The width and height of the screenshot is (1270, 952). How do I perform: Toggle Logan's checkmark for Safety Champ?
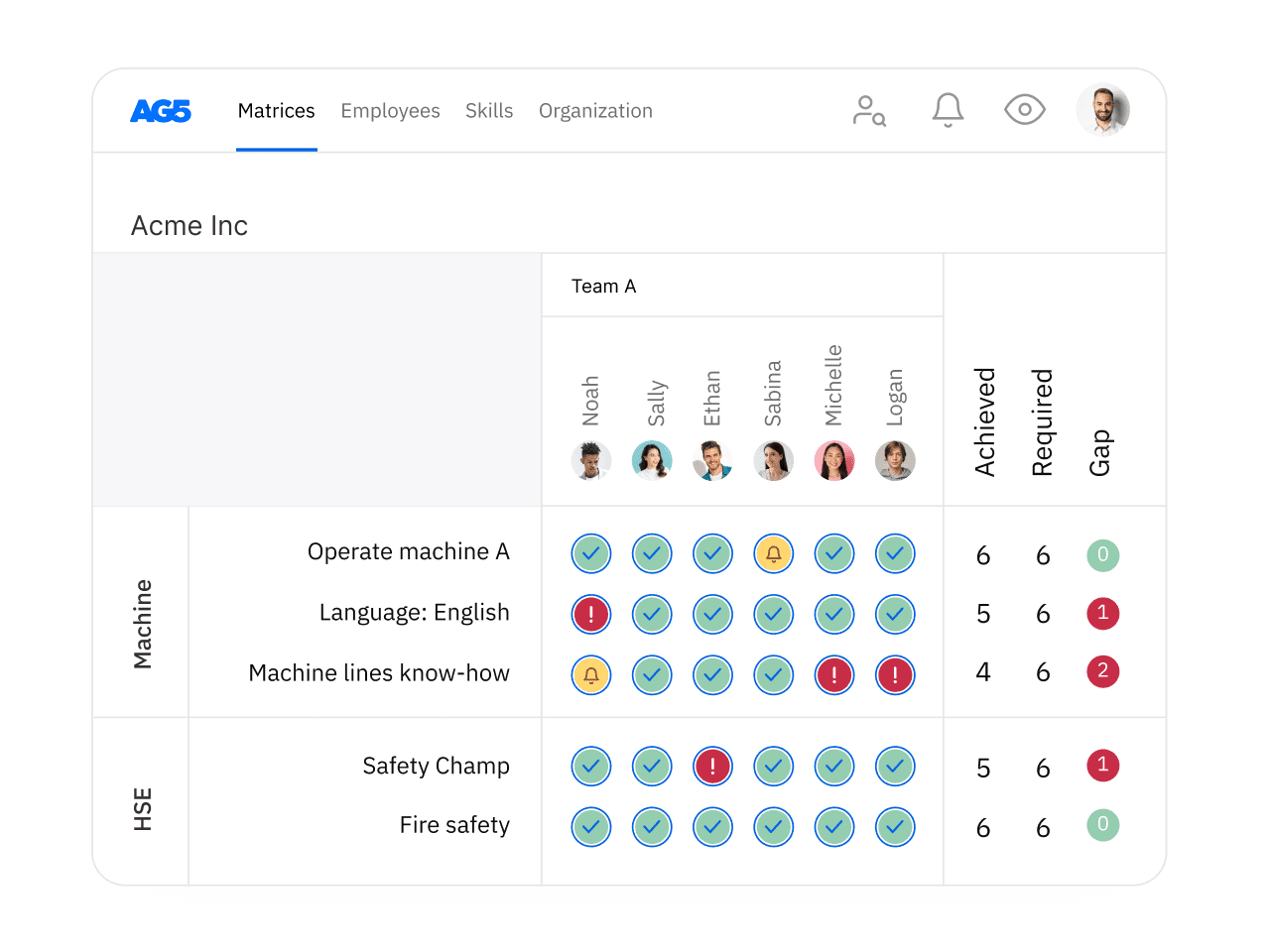coord(895,766)
